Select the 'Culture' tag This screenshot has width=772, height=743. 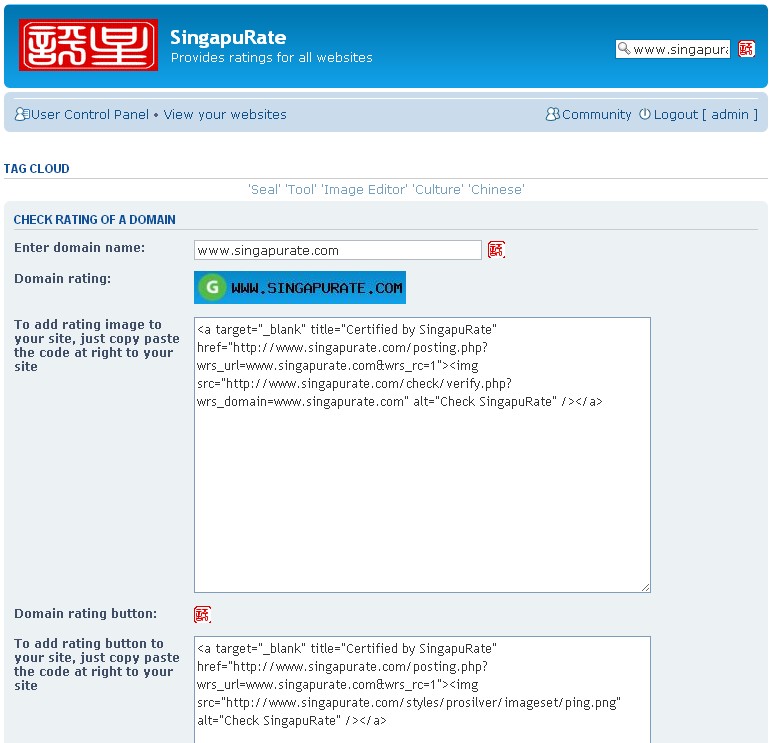pyautogui.click(x=438, y=190)
